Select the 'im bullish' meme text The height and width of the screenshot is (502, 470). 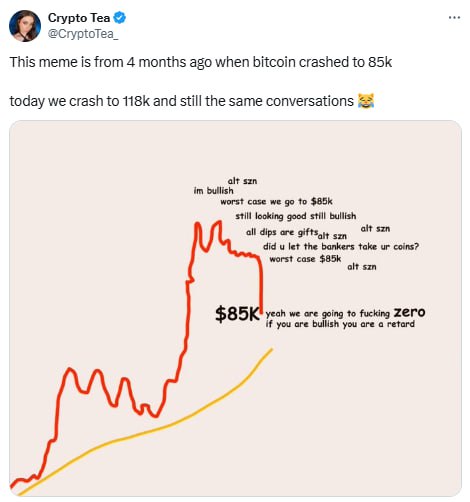[x=214, y=191]
